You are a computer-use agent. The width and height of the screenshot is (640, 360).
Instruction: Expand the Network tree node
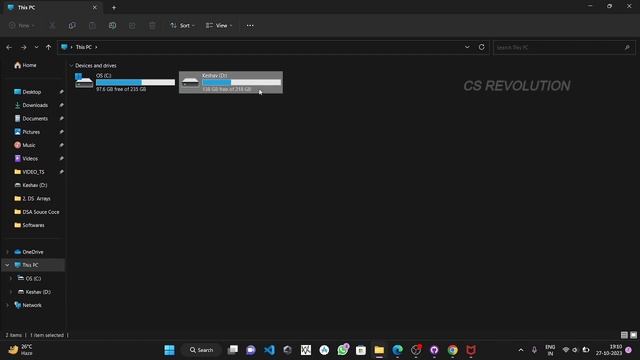pos(7,305)
